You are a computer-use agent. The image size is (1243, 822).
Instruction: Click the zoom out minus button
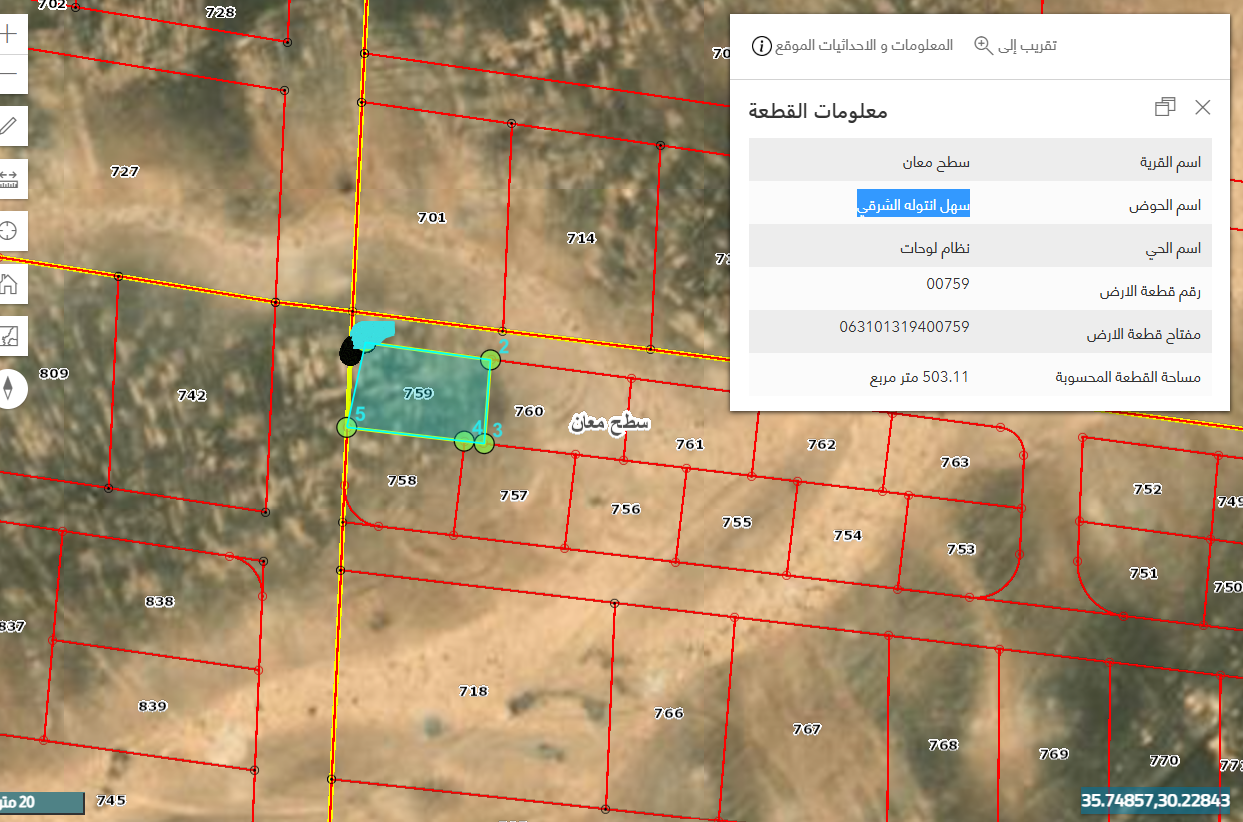[x=9, y=75]
